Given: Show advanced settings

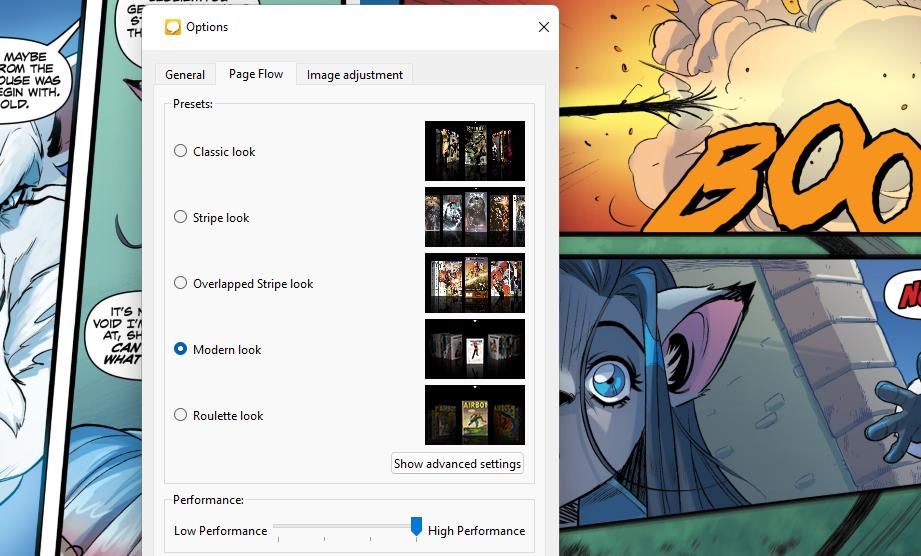Looking at the screenshot, I should pos(458,463).
